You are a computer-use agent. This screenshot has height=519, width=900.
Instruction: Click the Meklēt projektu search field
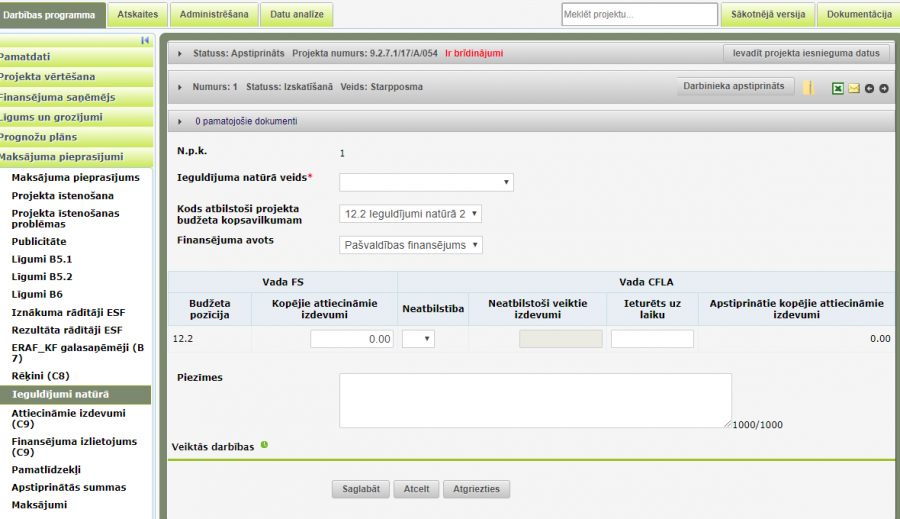pyautogui.click(x=638, y=15)
